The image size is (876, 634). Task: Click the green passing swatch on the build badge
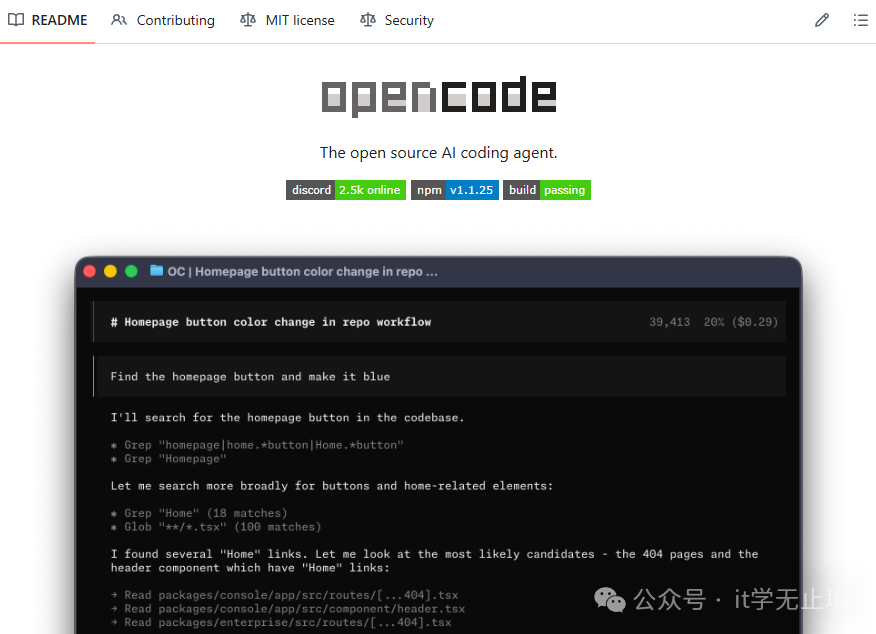click(566, 189)
